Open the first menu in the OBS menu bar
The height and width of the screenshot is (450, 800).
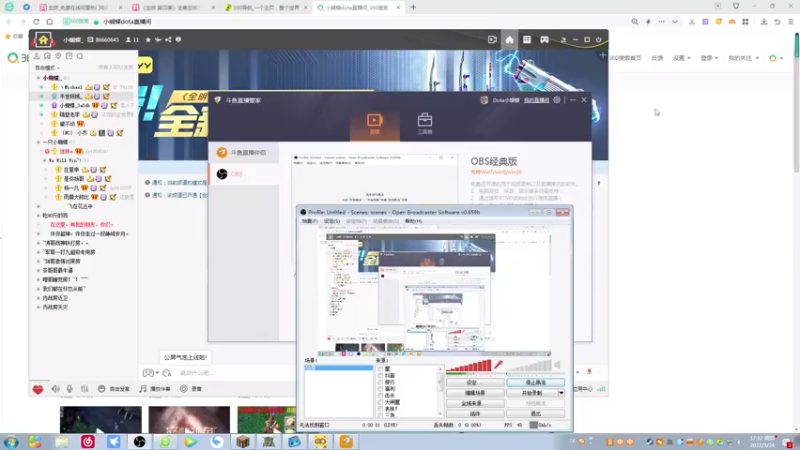point(310,221)
